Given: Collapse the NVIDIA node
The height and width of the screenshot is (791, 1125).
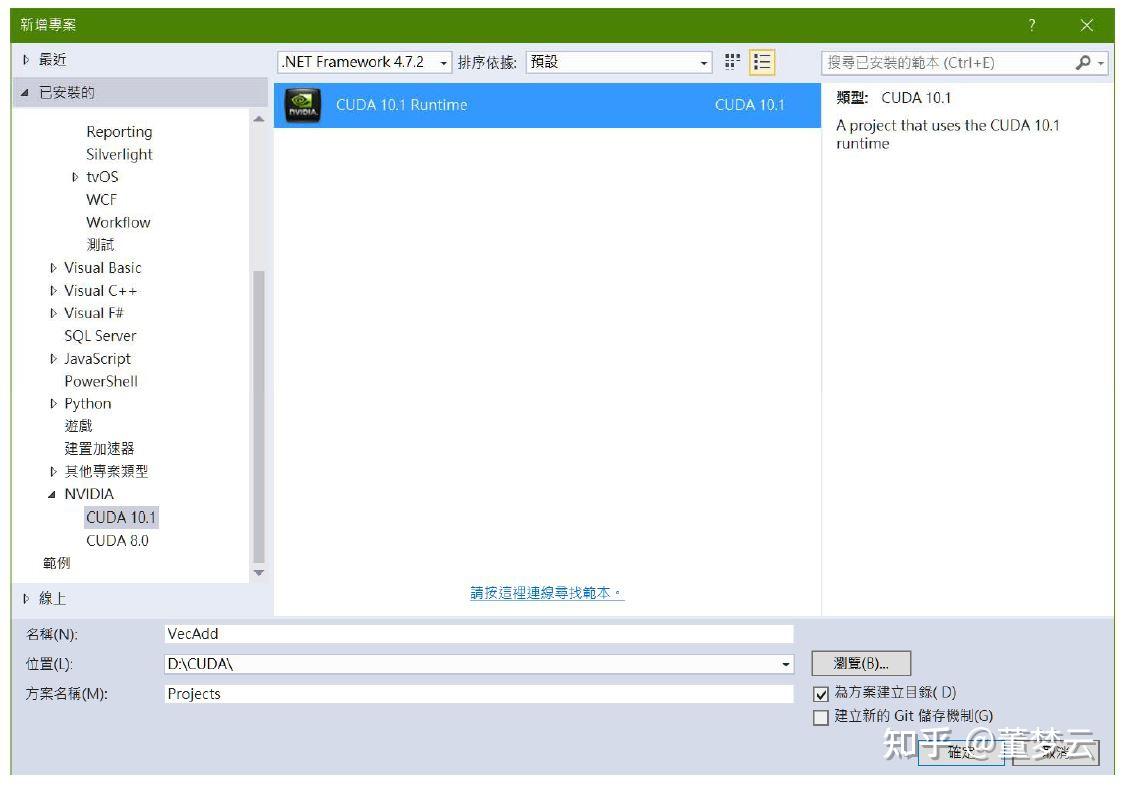Looking at the screenshot, I should 51,494.
